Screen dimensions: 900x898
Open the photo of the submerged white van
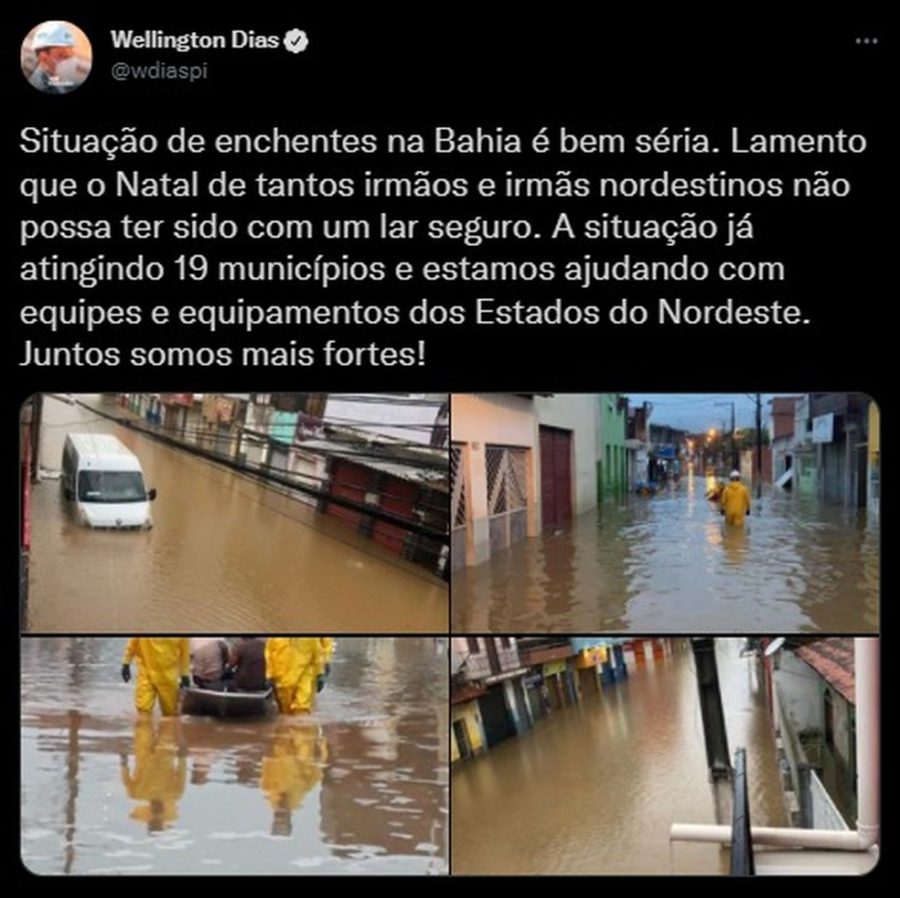pyautogui.click(x=234, y=513)
